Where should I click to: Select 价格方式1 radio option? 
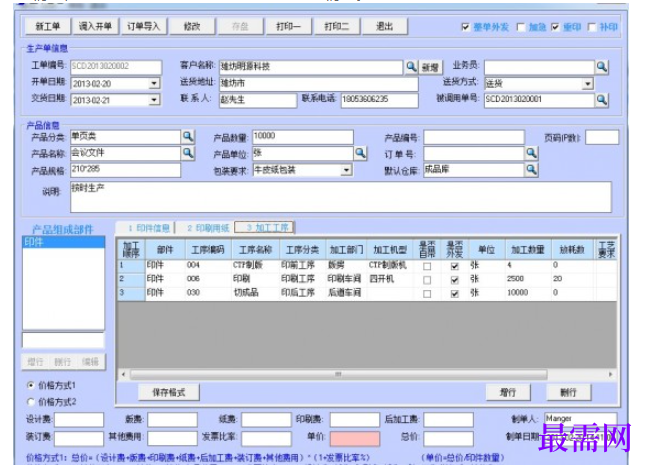click(31, 385)
